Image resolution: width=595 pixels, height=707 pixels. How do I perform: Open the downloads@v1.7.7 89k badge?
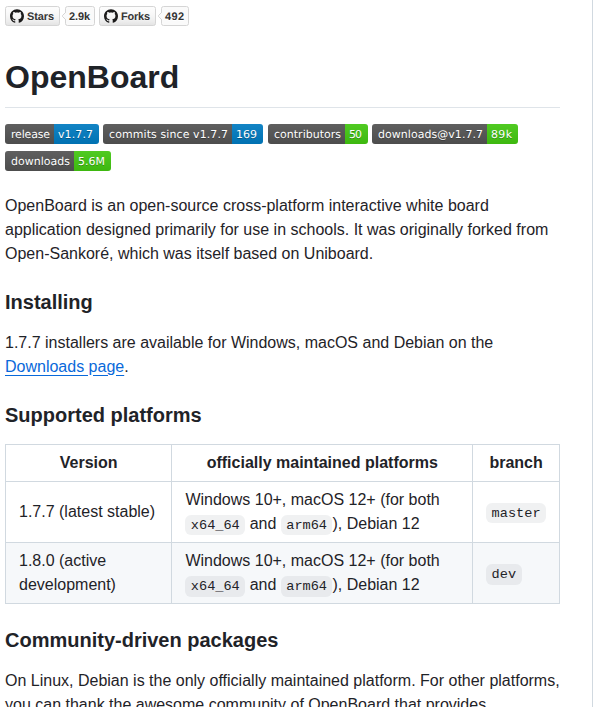tap(445, 134)
